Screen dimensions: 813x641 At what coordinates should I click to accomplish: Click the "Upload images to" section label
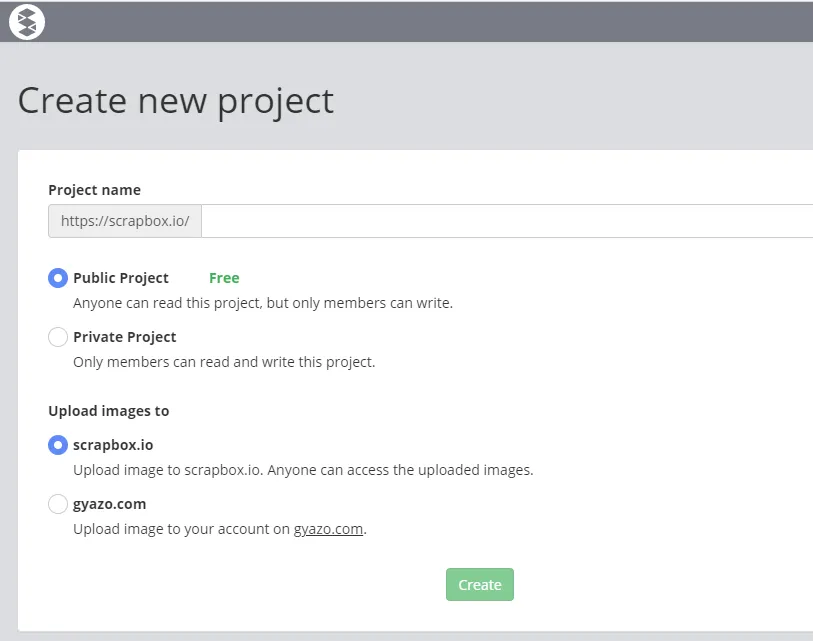pos(108,411)
